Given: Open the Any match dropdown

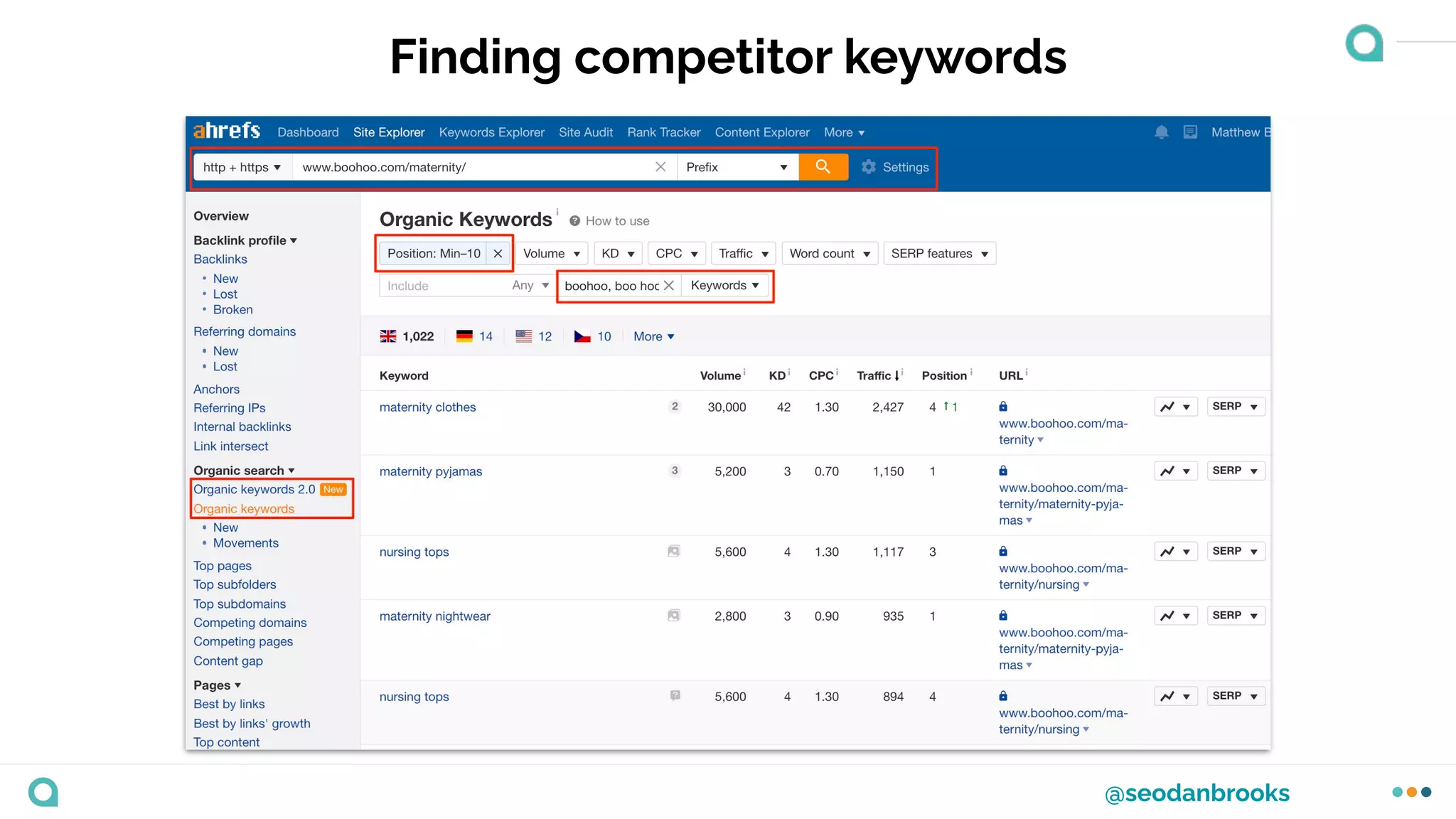Looking at the screenshot, I should (x=530, y=286).
